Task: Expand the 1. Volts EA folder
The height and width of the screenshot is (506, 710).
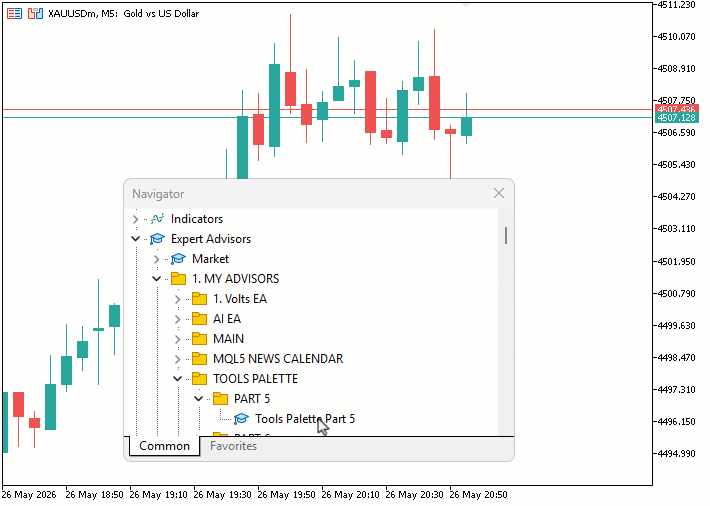Action: click(178, 299)
